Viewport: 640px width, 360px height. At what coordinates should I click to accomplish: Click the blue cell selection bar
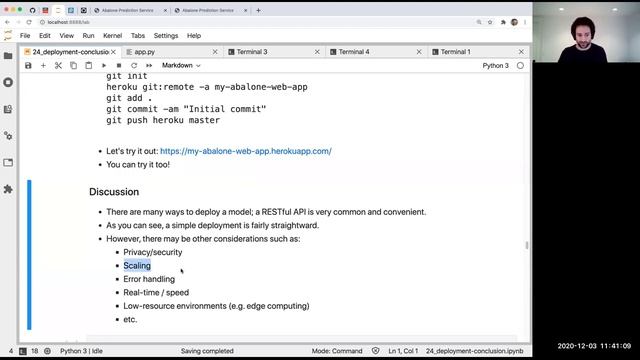tap(29, 255)
